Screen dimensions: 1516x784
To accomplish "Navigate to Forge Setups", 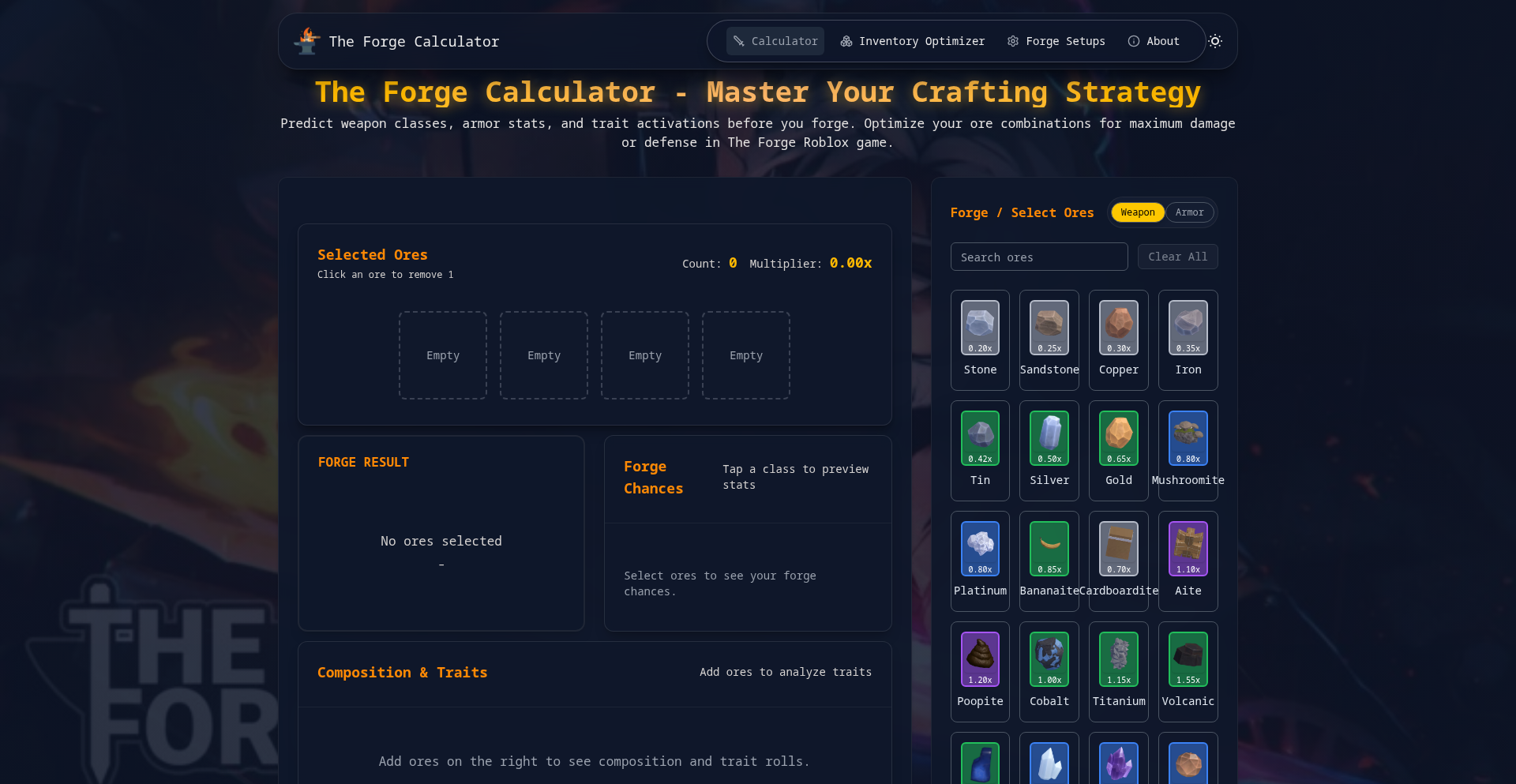I will click(x=1056, y=41).
